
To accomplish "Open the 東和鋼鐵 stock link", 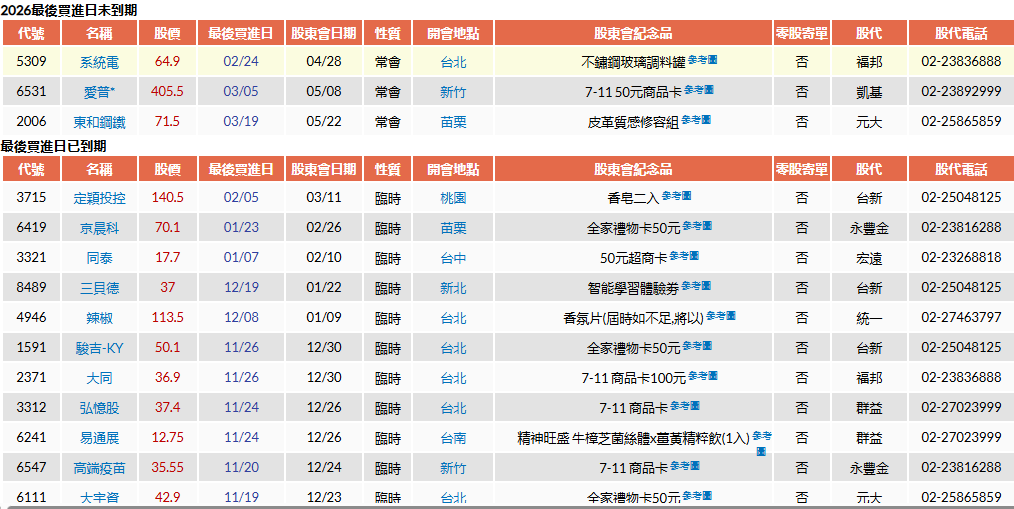I will pyautogui.click(x=100, y=122).
